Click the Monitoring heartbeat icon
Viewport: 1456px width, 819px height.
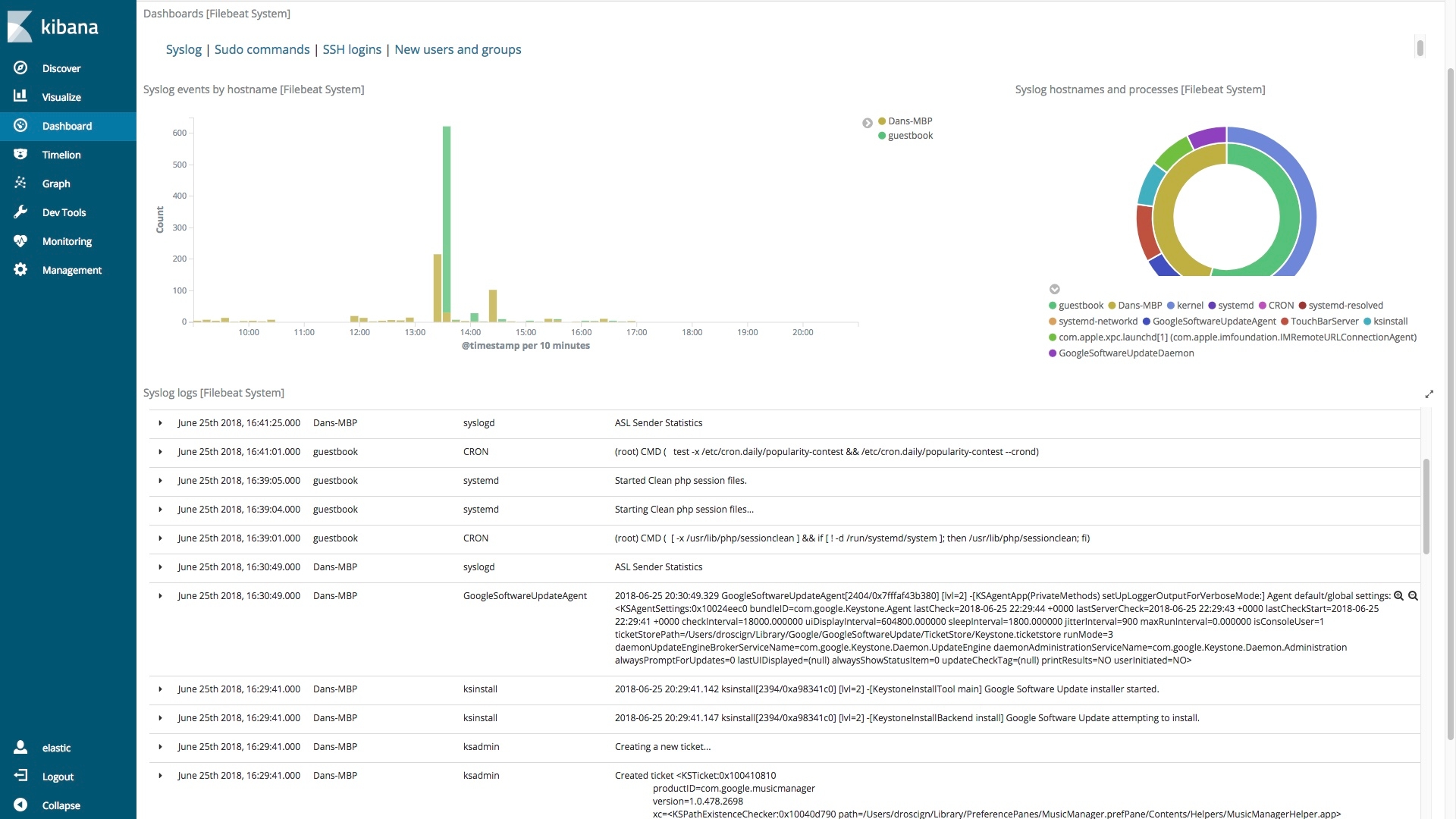tap(20, 240)
